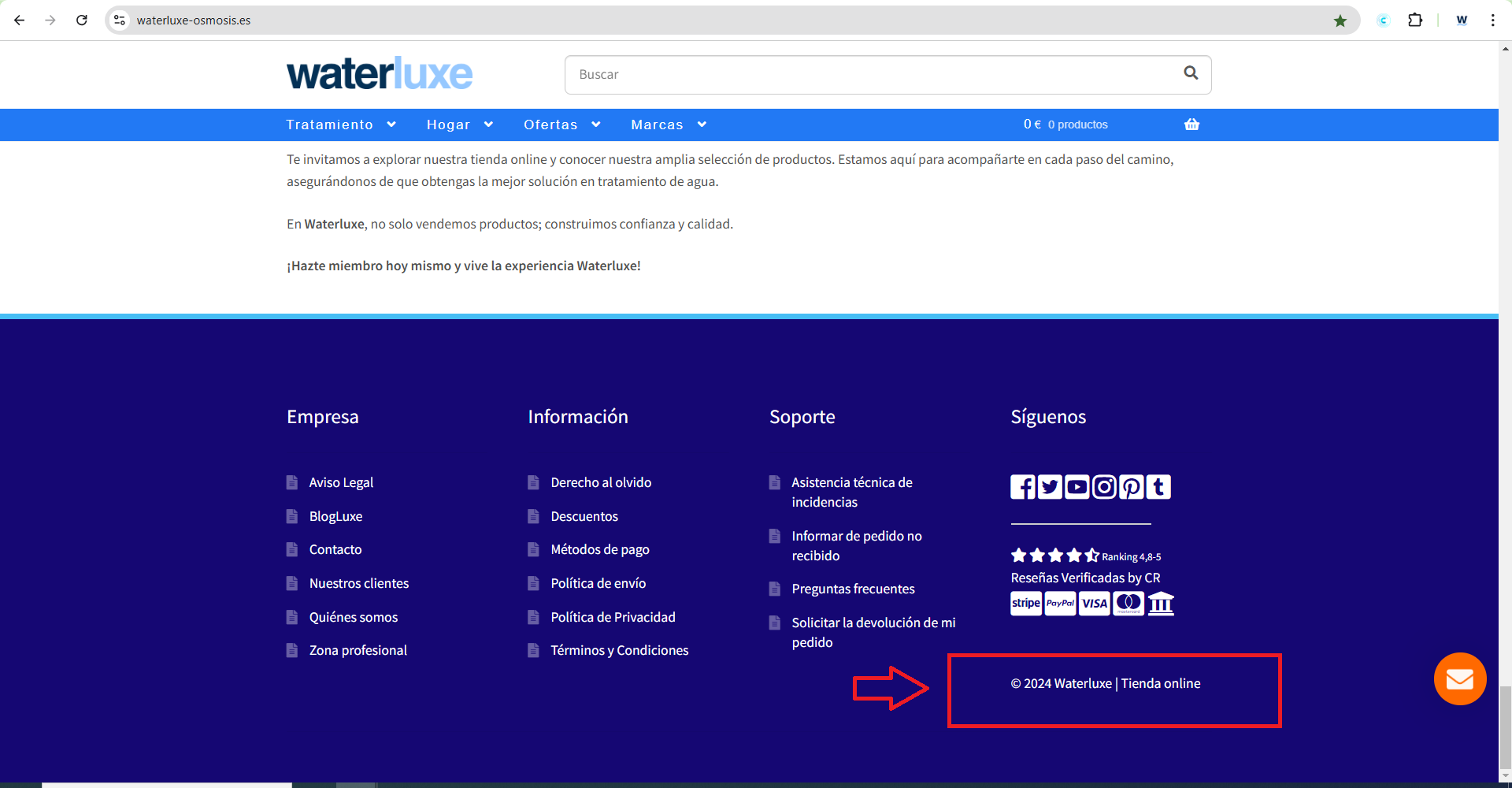
Task: Click the search magnifier icon
Action: 1191,73
